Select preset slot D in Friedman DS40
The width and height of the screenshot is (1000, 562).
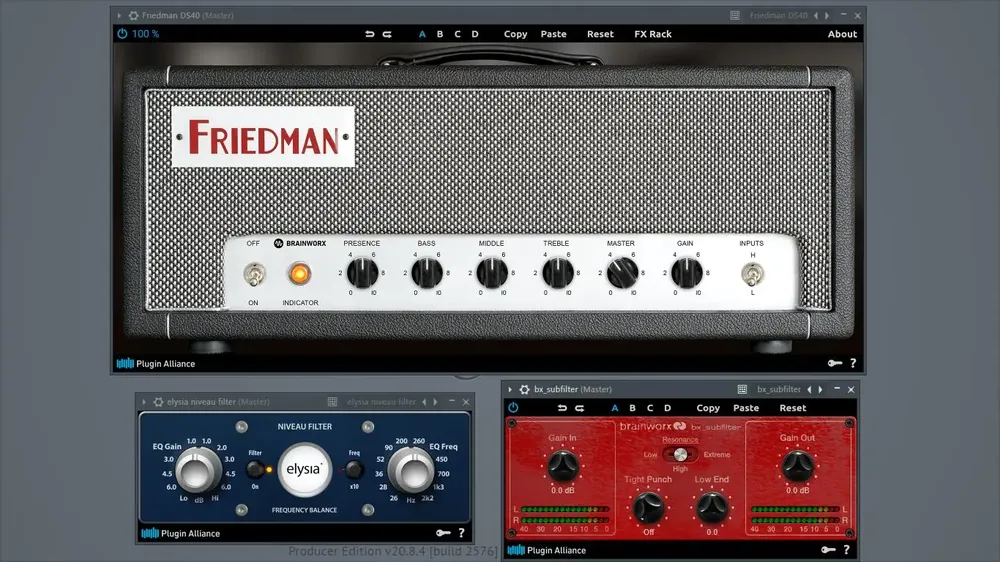click(x=475, y=34)
